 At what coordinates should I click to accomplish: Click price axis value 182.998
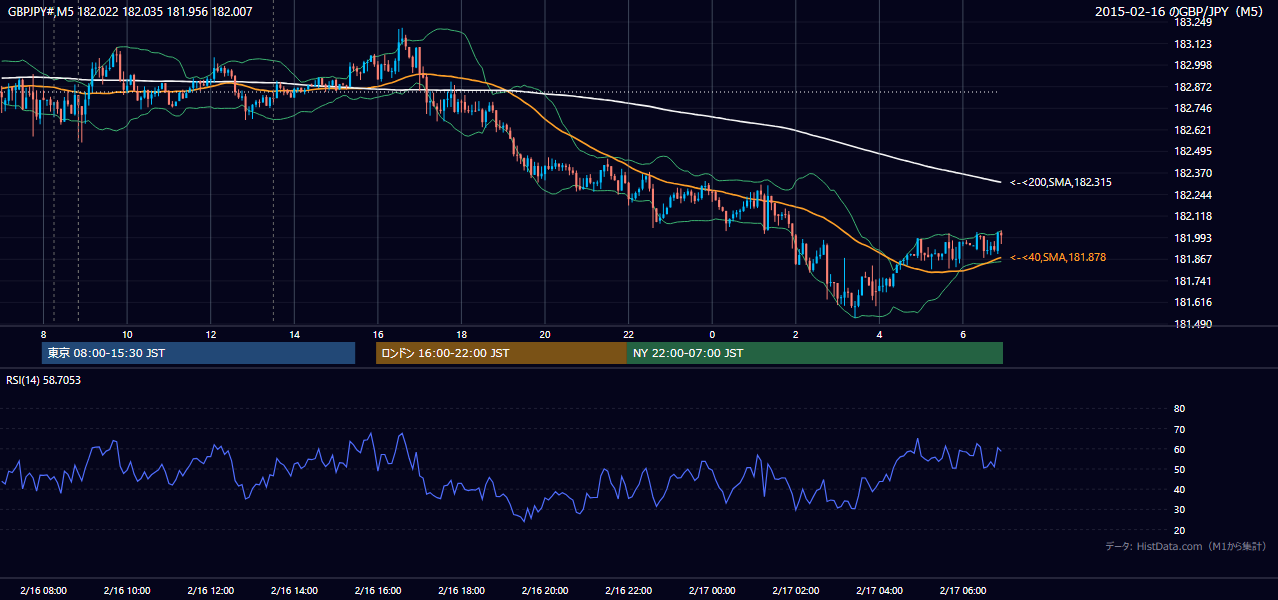point(1192,65)
